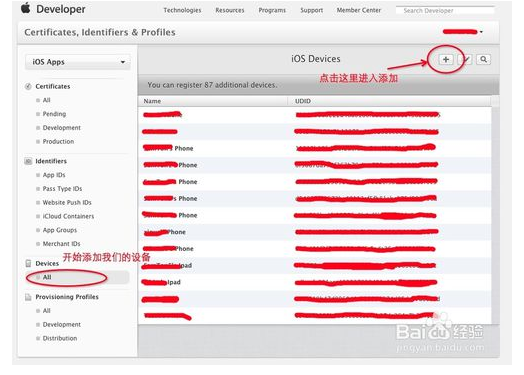This screenshot has width=524, height=375.
Task: Open the Programs menu
Action: coord(272,10)
